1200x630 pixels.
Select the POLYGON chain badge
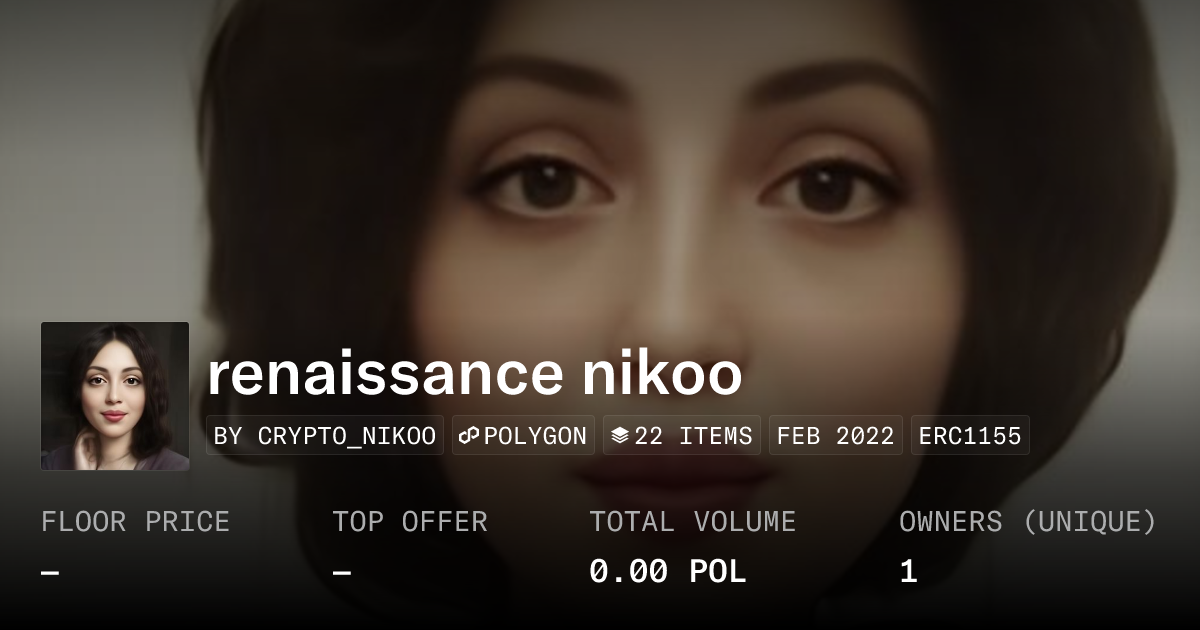(x=523, y=436)
